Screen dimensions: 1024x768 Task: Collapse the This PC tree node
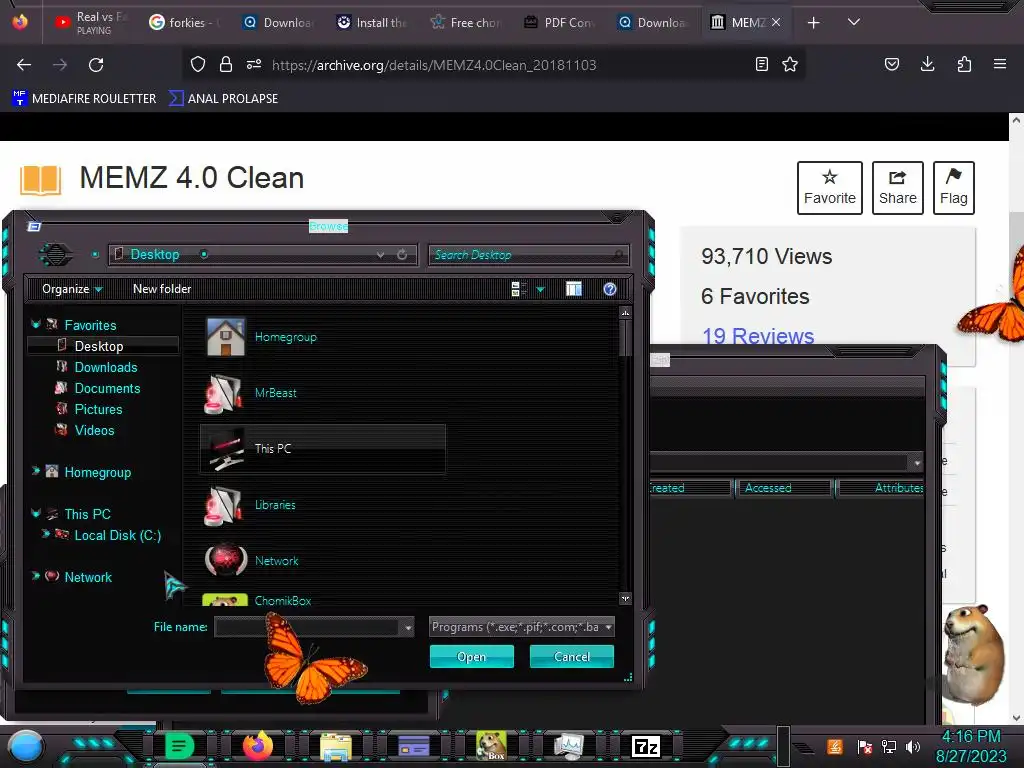pyautogui.click(x=36, y=513)
